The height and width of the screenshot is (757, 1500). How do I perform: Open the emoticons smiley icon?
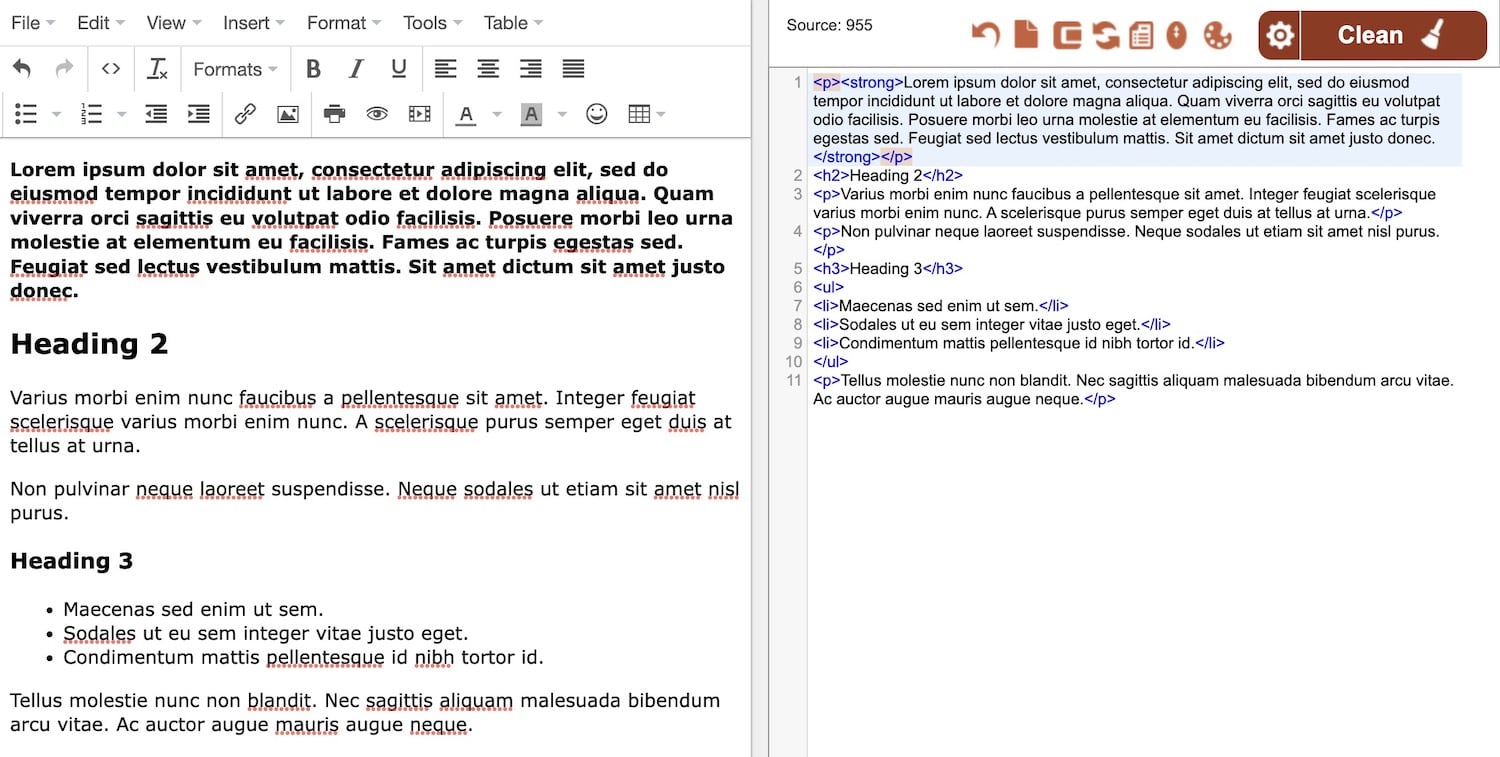point(597,114)
